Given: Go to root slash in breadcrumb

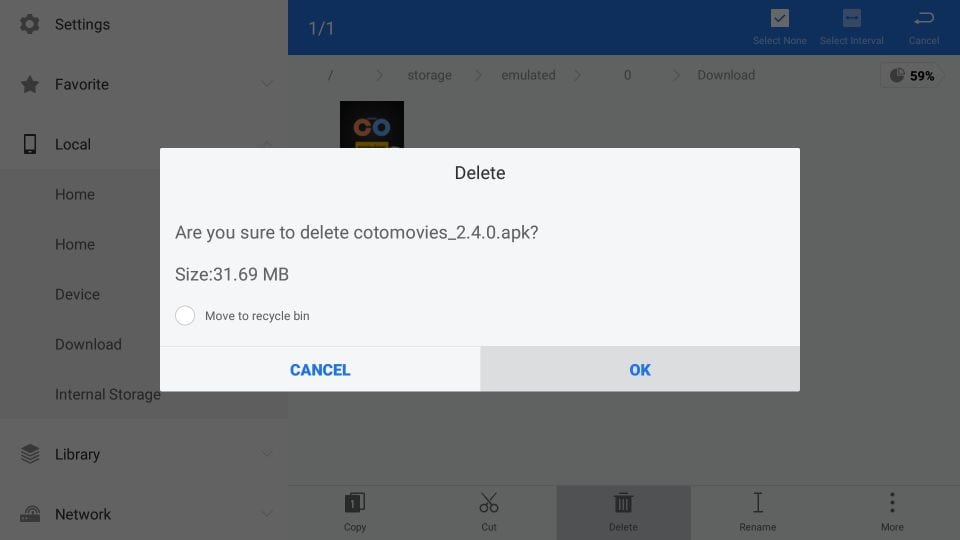Looking at the screenshot, I should 330,75.
